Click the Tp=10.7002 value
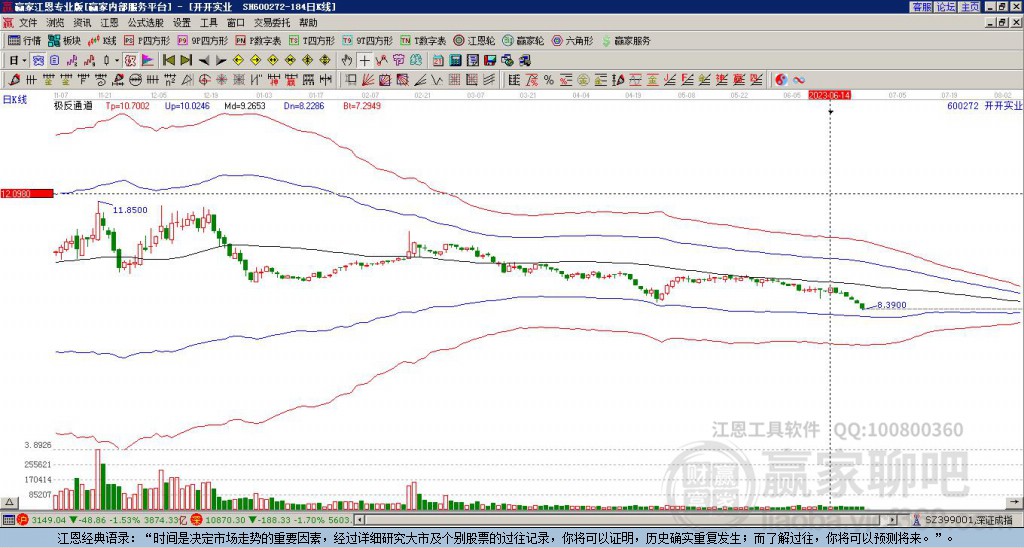 point(127,105)
